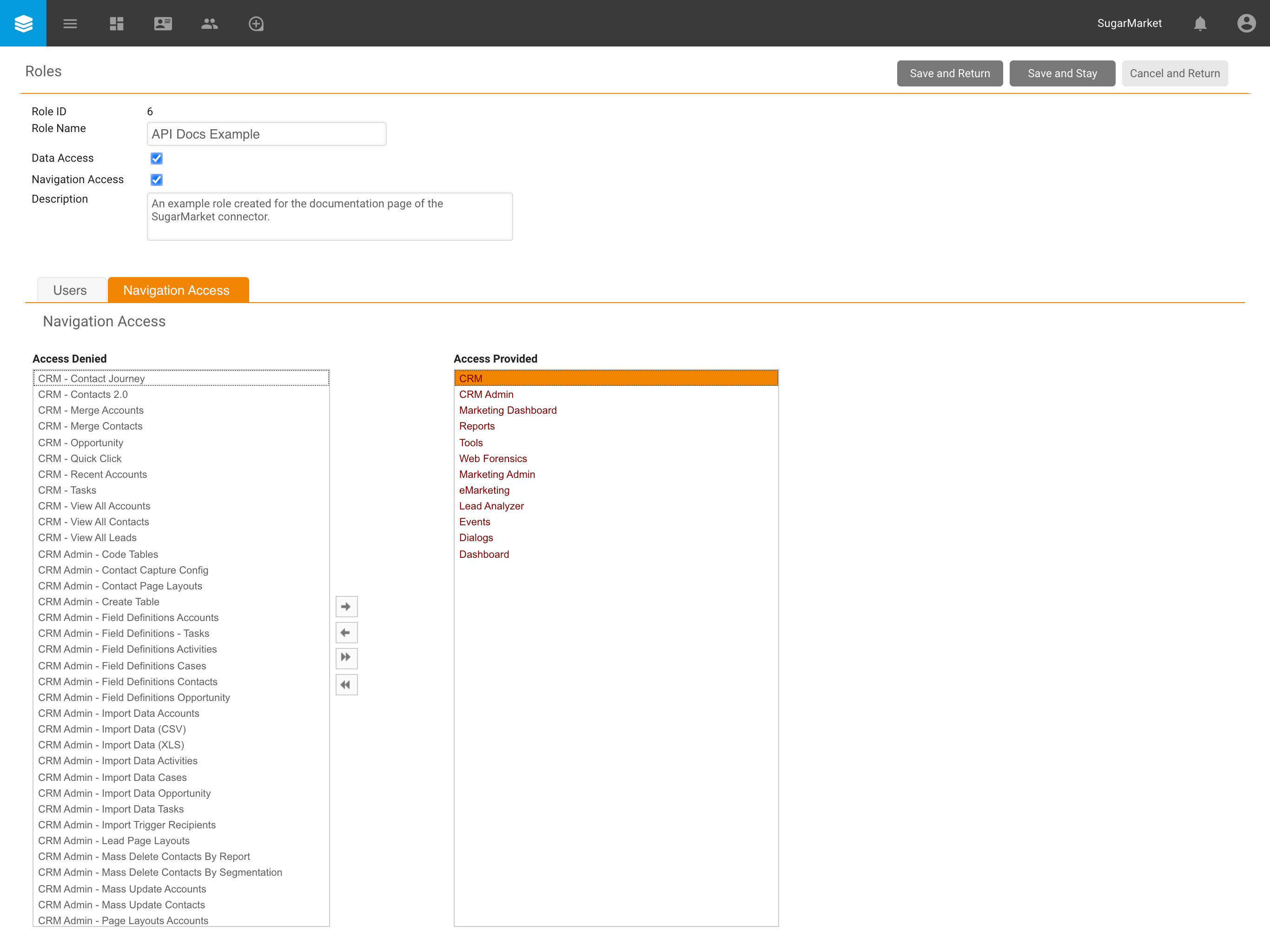The width and height of the screenshot is (1270, 952).
Task: Uncheck the Data Access checkbox
Action: pos(156,159)
